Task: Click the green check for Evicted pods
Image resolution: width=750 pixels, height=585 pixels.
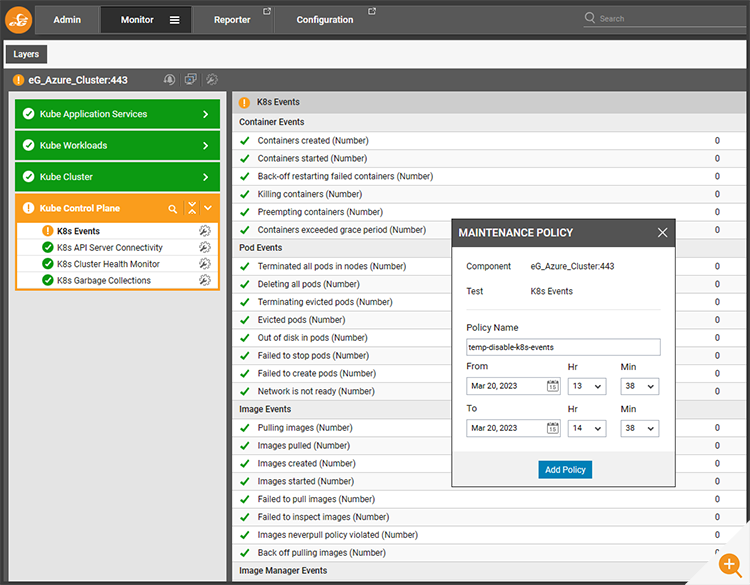Action: (245, 320)
